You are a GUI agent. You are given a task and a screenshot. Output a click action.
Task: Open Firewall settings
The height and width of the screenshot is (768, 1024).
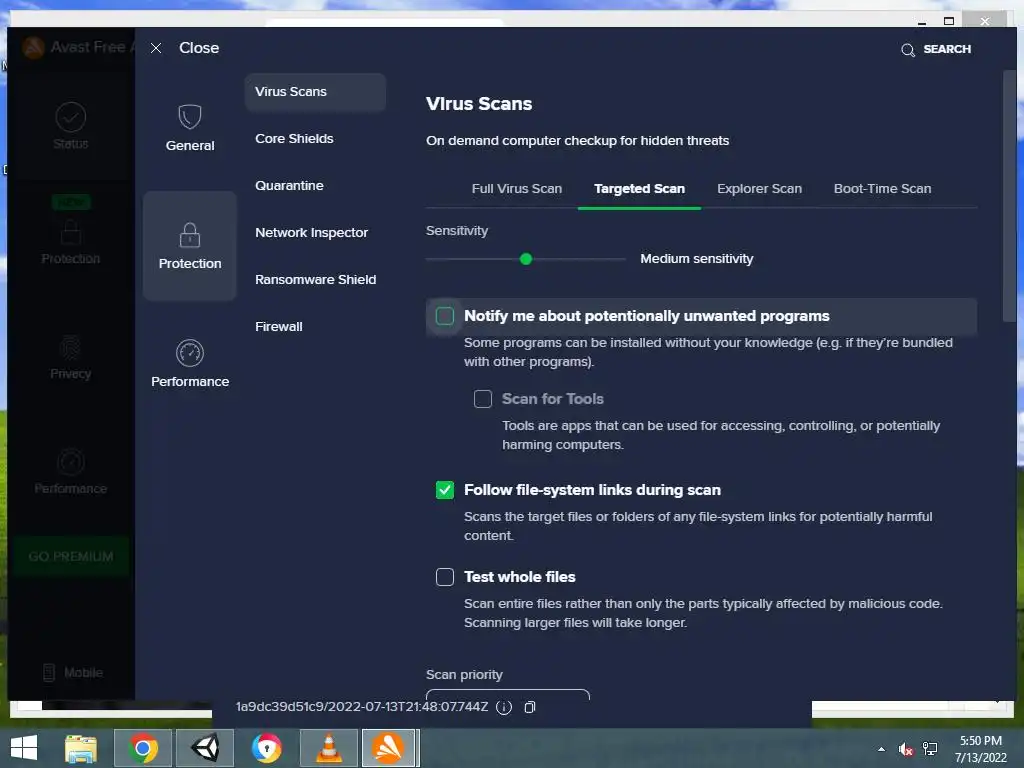tap(279, 327)
